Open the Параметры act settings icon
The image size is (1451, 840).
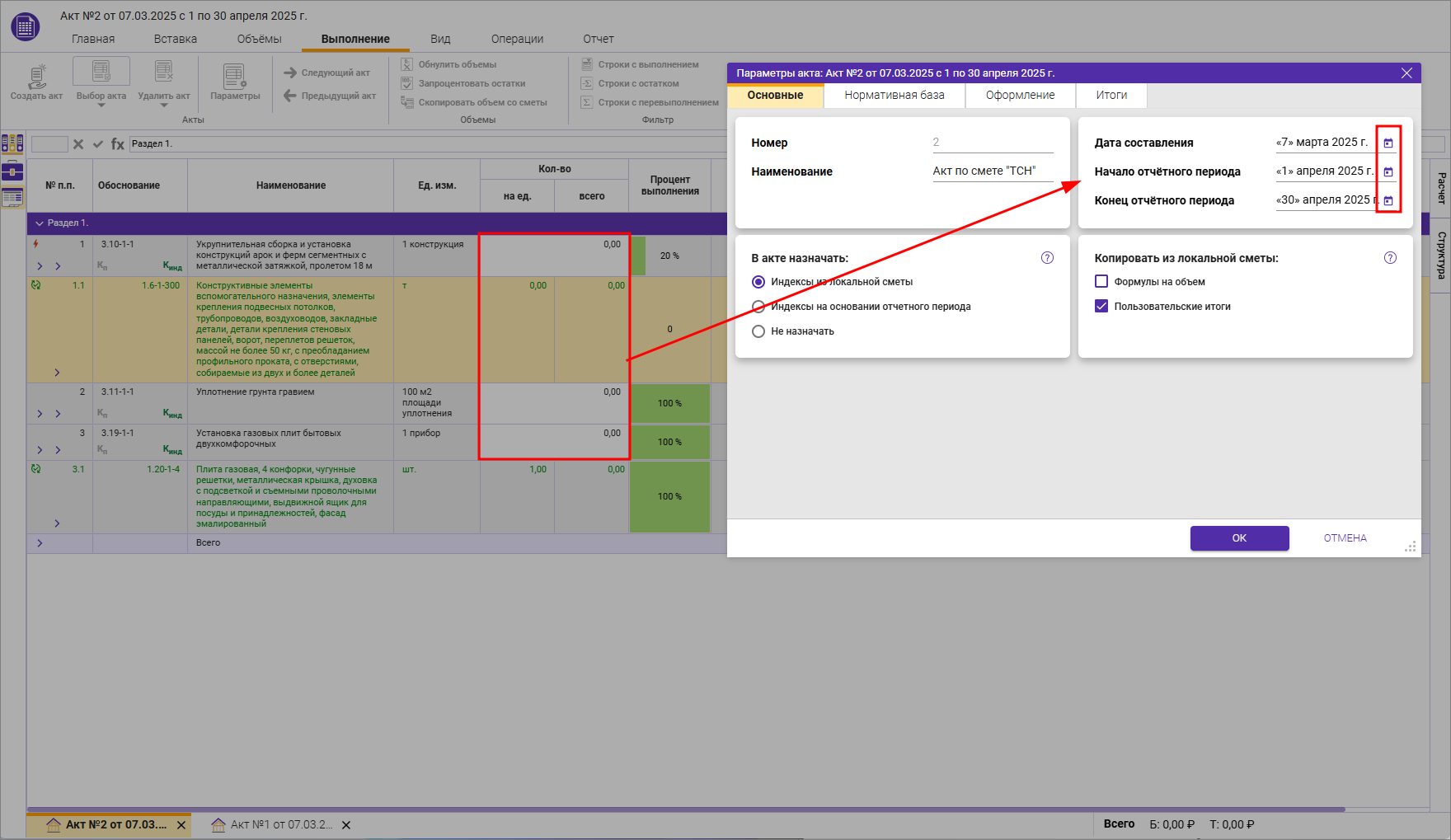click(x=235, y=77)
